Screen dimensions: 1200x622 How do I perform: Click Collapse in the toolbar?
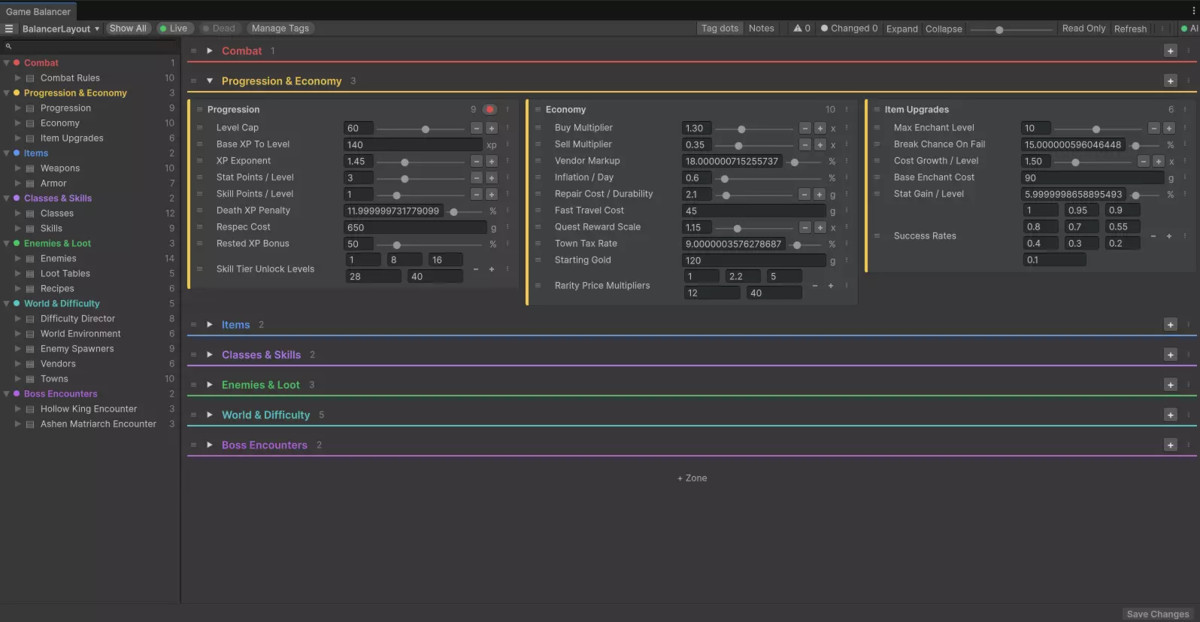coord(944,29)
